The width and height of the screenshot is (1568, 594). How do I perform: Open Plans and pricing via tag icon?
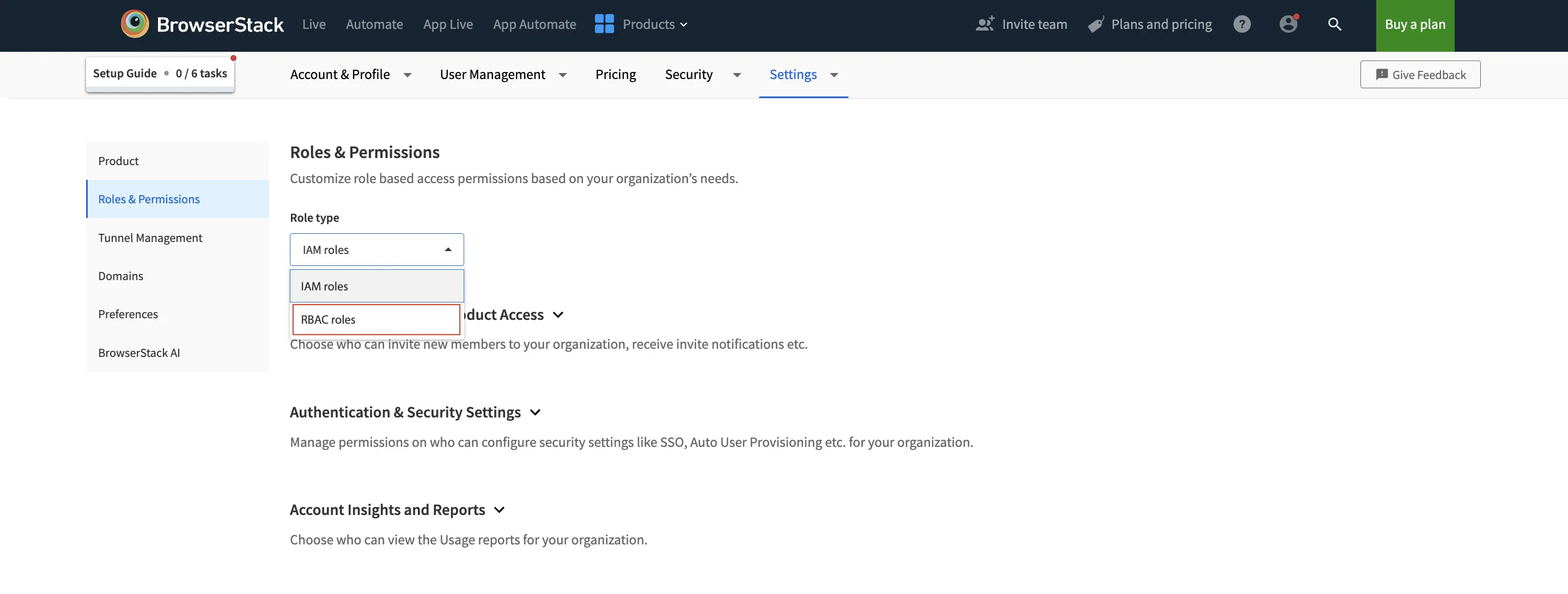pyautogui.click(x=1096, y=25)
